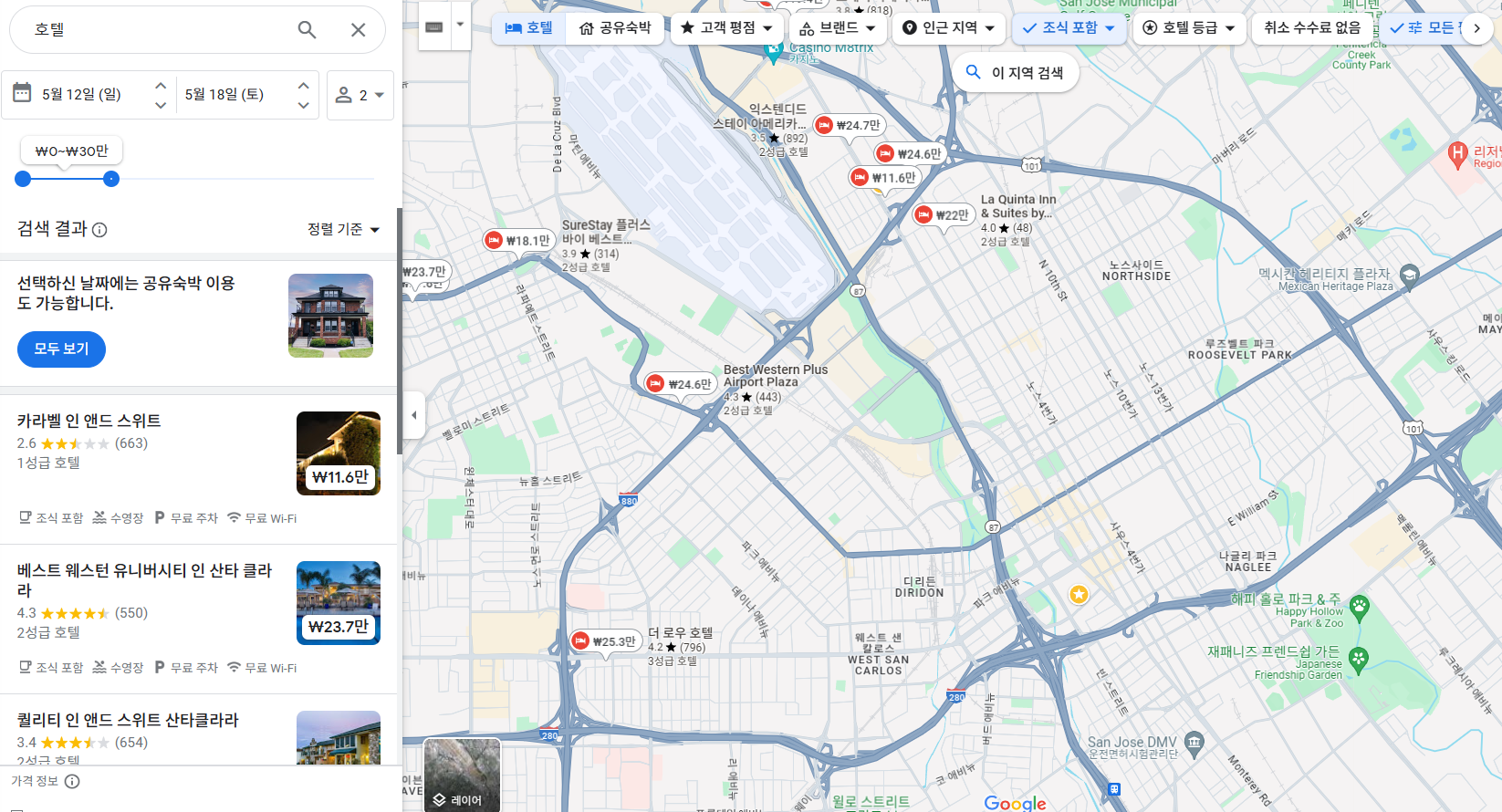Open the 호텔 등급 filter dropdown
This screenshot has width=1502, height=812.
pos(1189,28)
